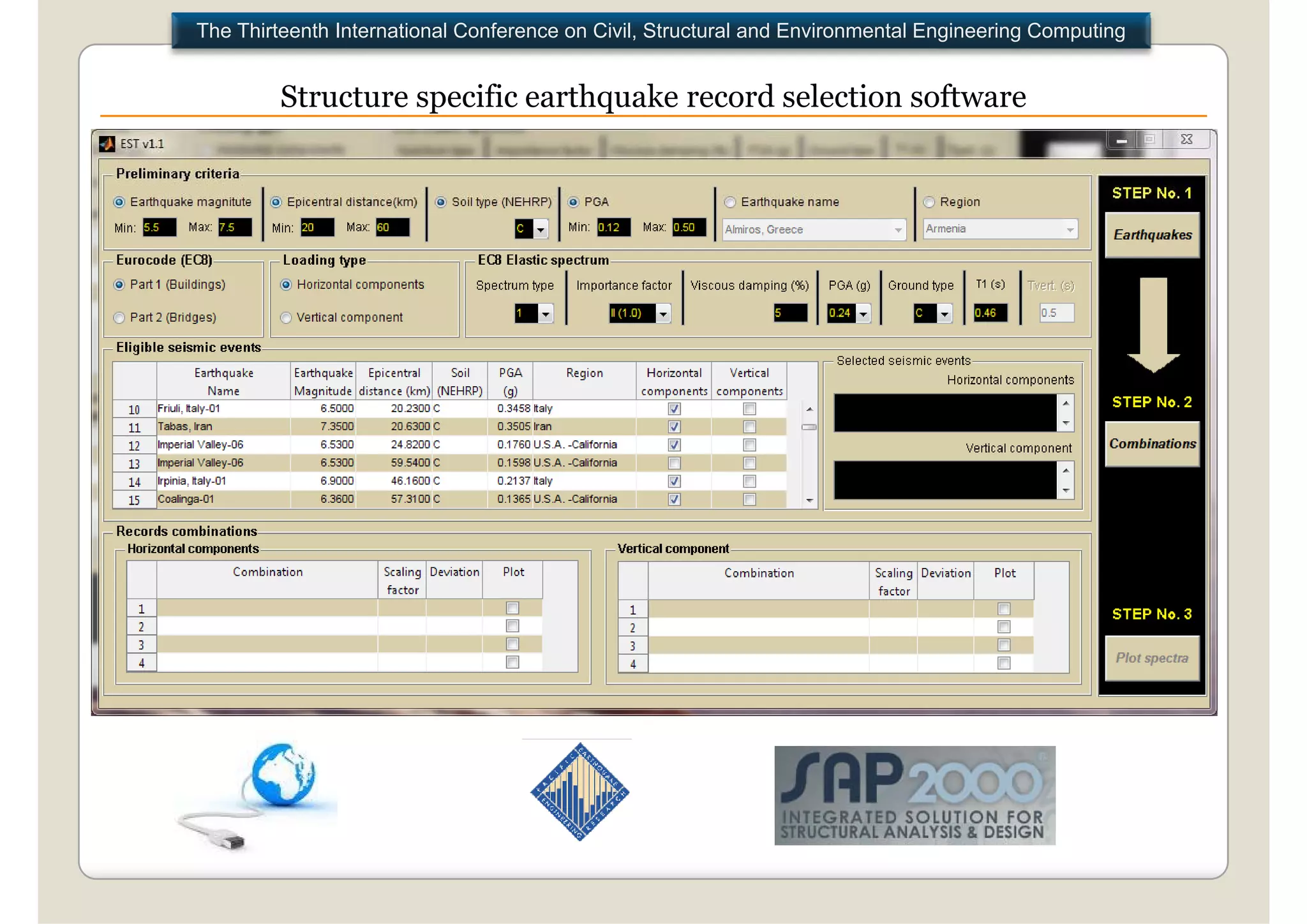Screen dimensions: 1307x924
Task: Click the eligible seismic events scrollbar thumb
Action: (809, 427)
